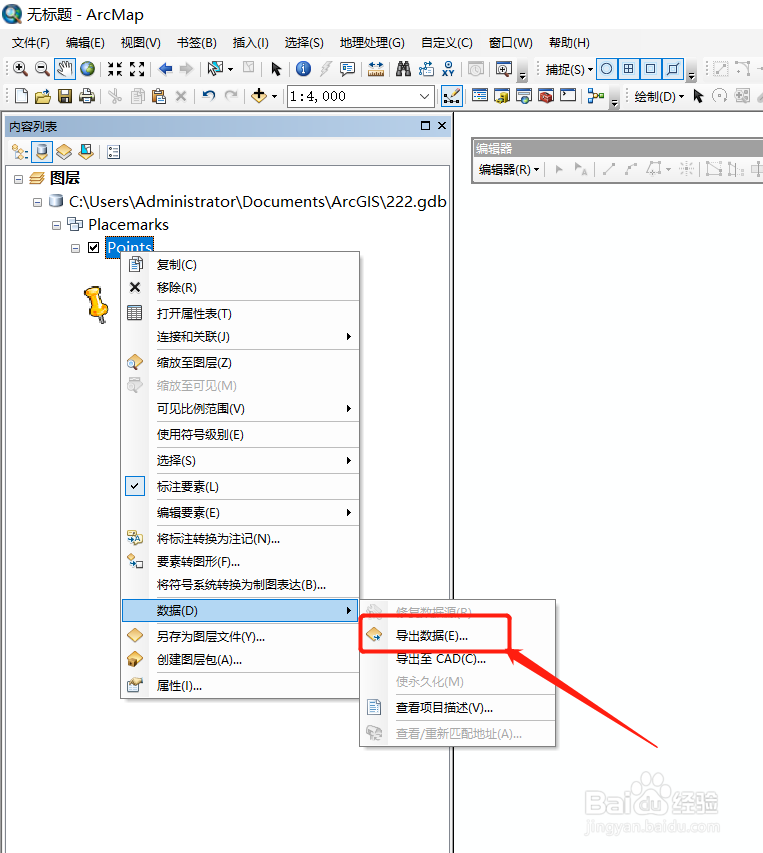The width and height of the screenshot is (763, 853).
Task: Select the Identify info tool
Action: click(303, 69)
